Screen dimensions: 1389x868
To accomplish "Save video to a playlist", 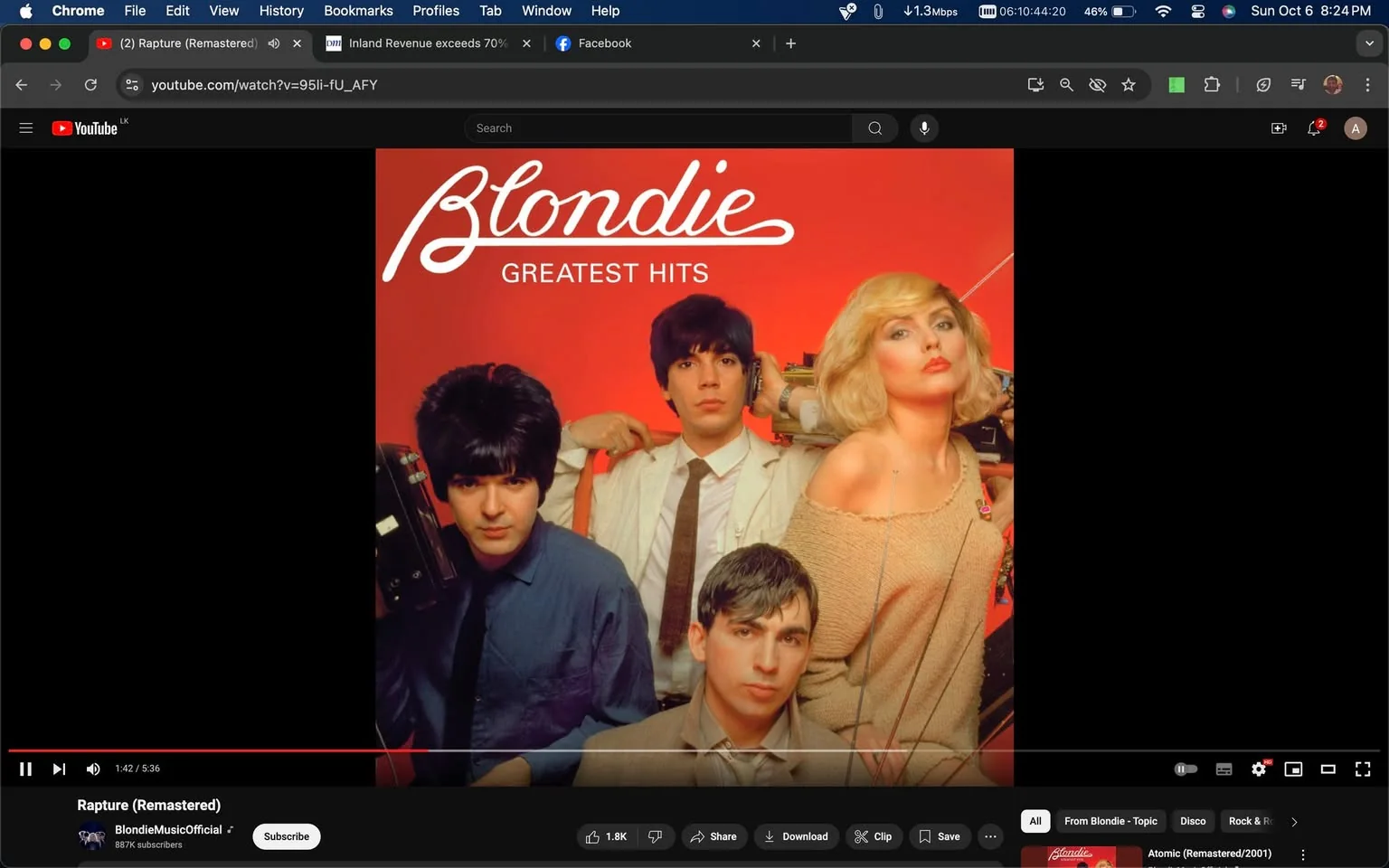I will point(940,836).
